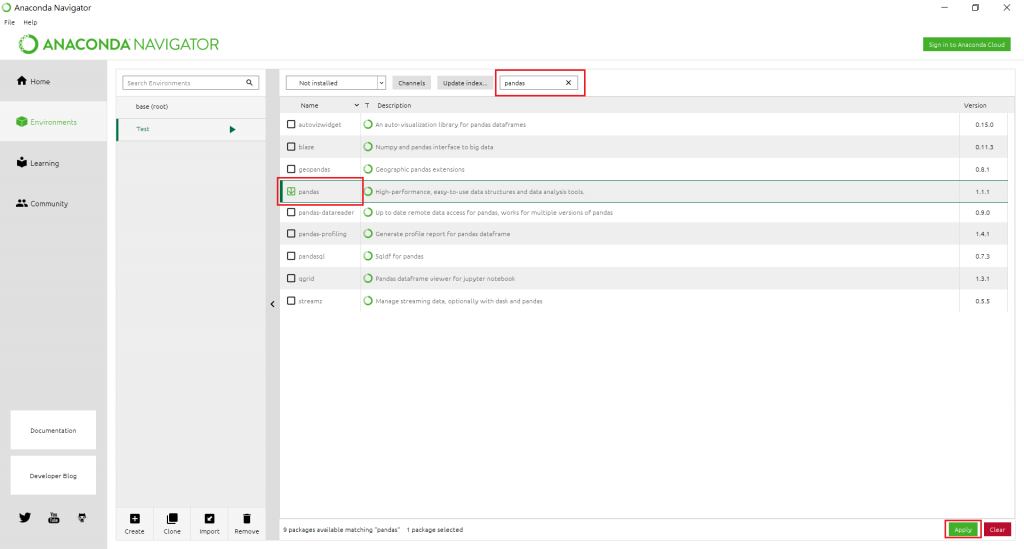Sort packages by the Name column
This screenshot has height=549, width=1024.
tap(310, 105)
